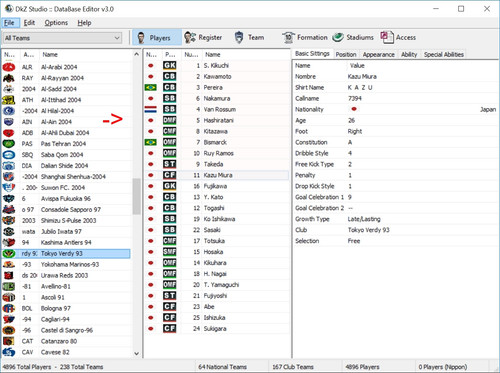Open the Help menu

[x=84, y=23]
